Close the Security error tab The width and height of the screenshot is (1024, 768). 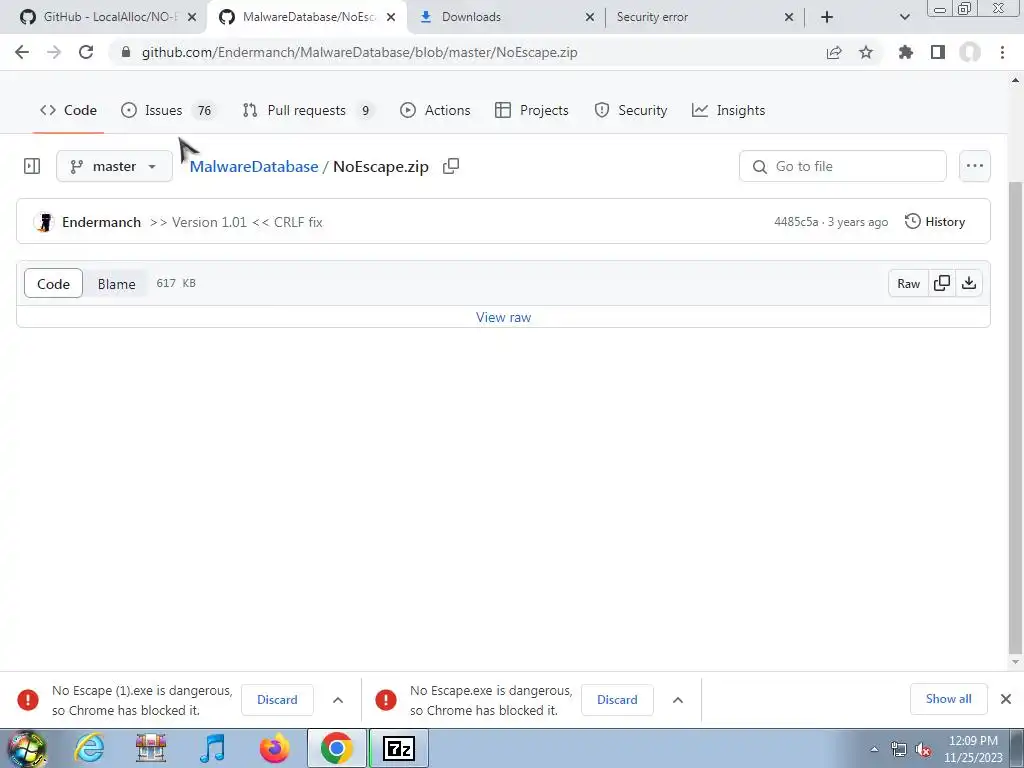[788, 17]
